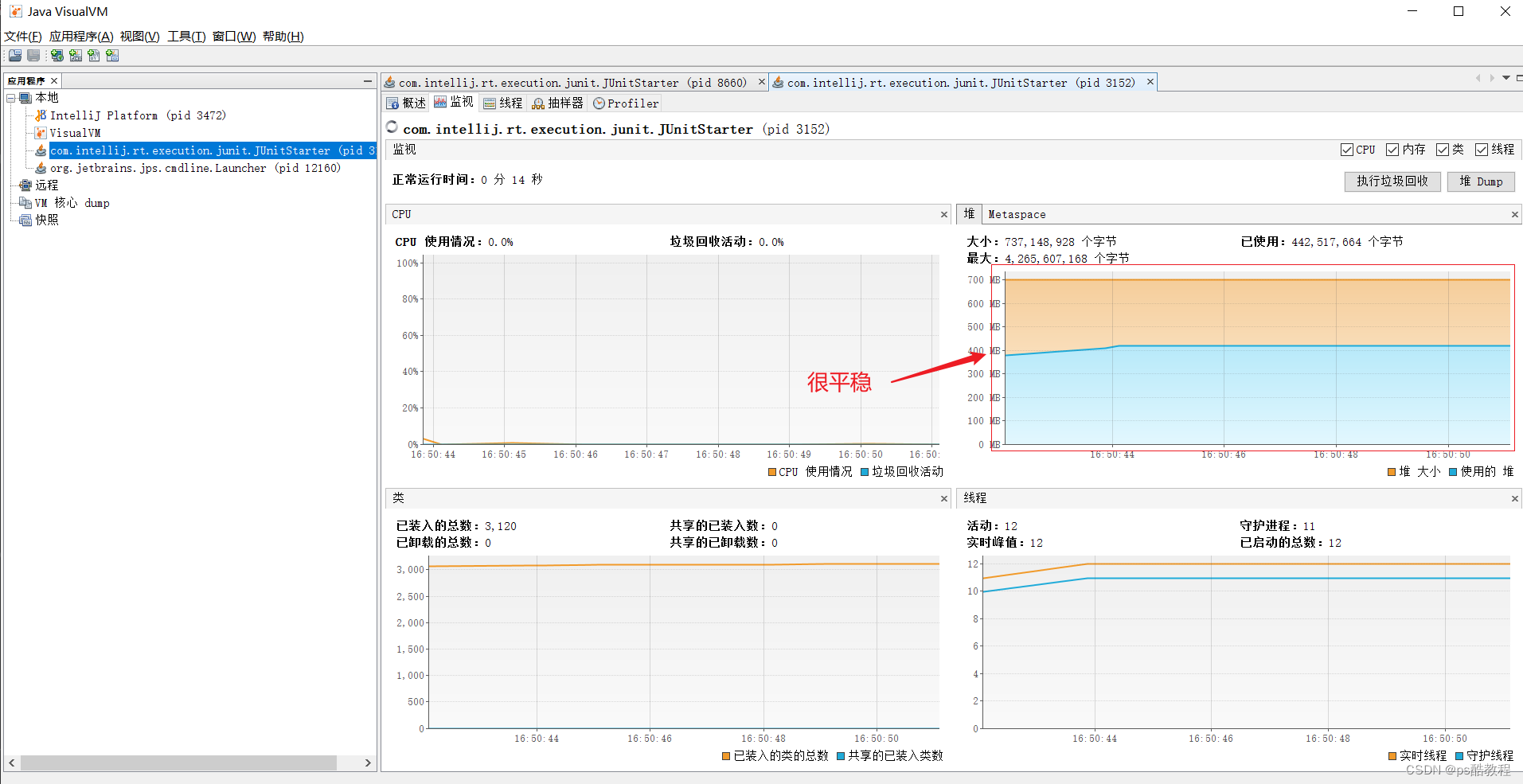Click the Profiler tab clock icon
Image resolution: width=1523 pixels, height=784 pixels.
[x=599, y=103]
